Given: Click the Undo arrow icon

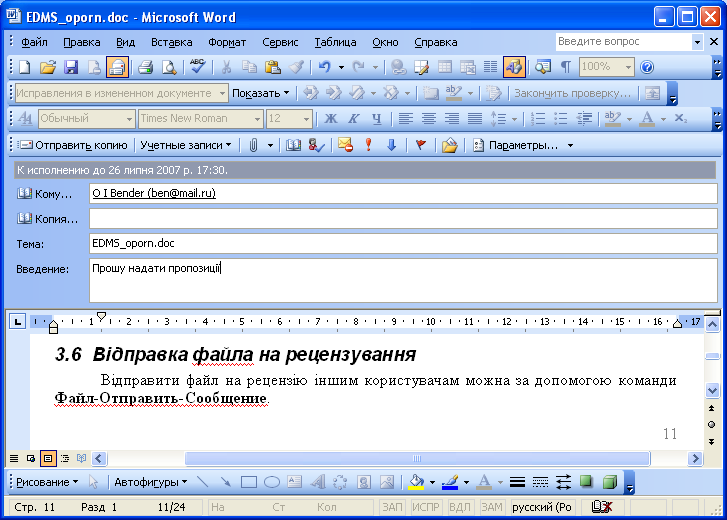Looking at the screenshot, I should tap(325, 67).
